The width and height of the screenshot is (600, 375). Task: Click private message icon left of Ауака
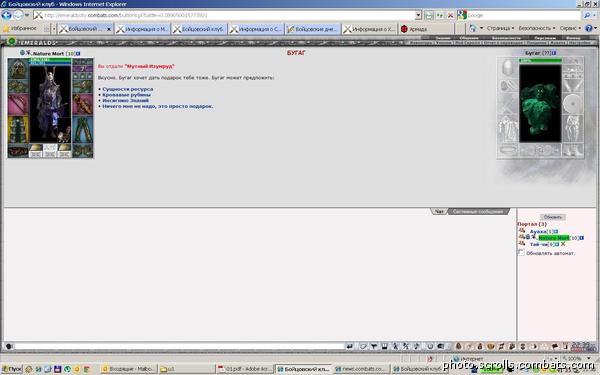(x=522, y=231)
